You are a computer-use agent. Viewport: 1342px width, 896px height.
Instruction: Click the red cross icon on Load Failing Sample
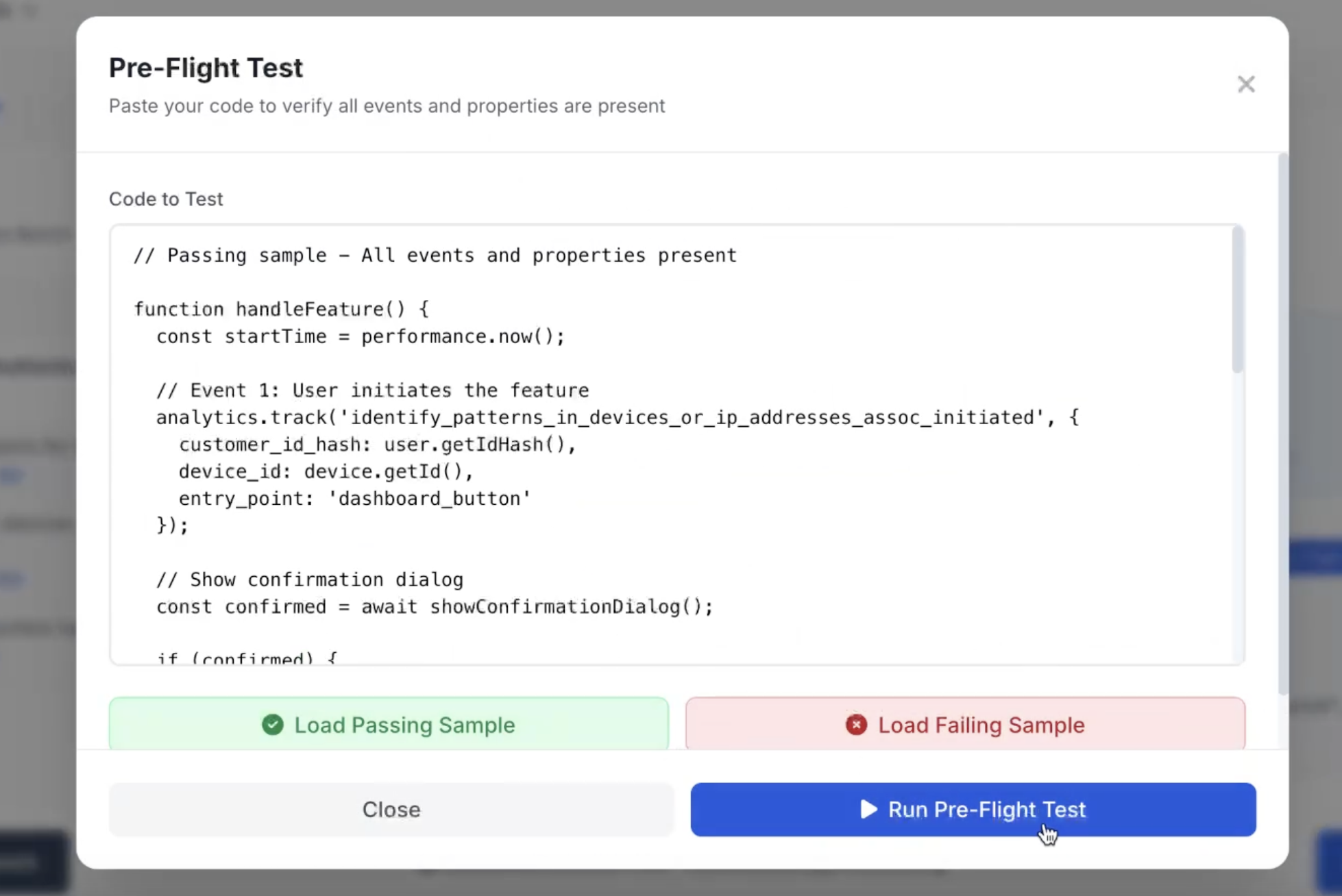click(855, 725)
